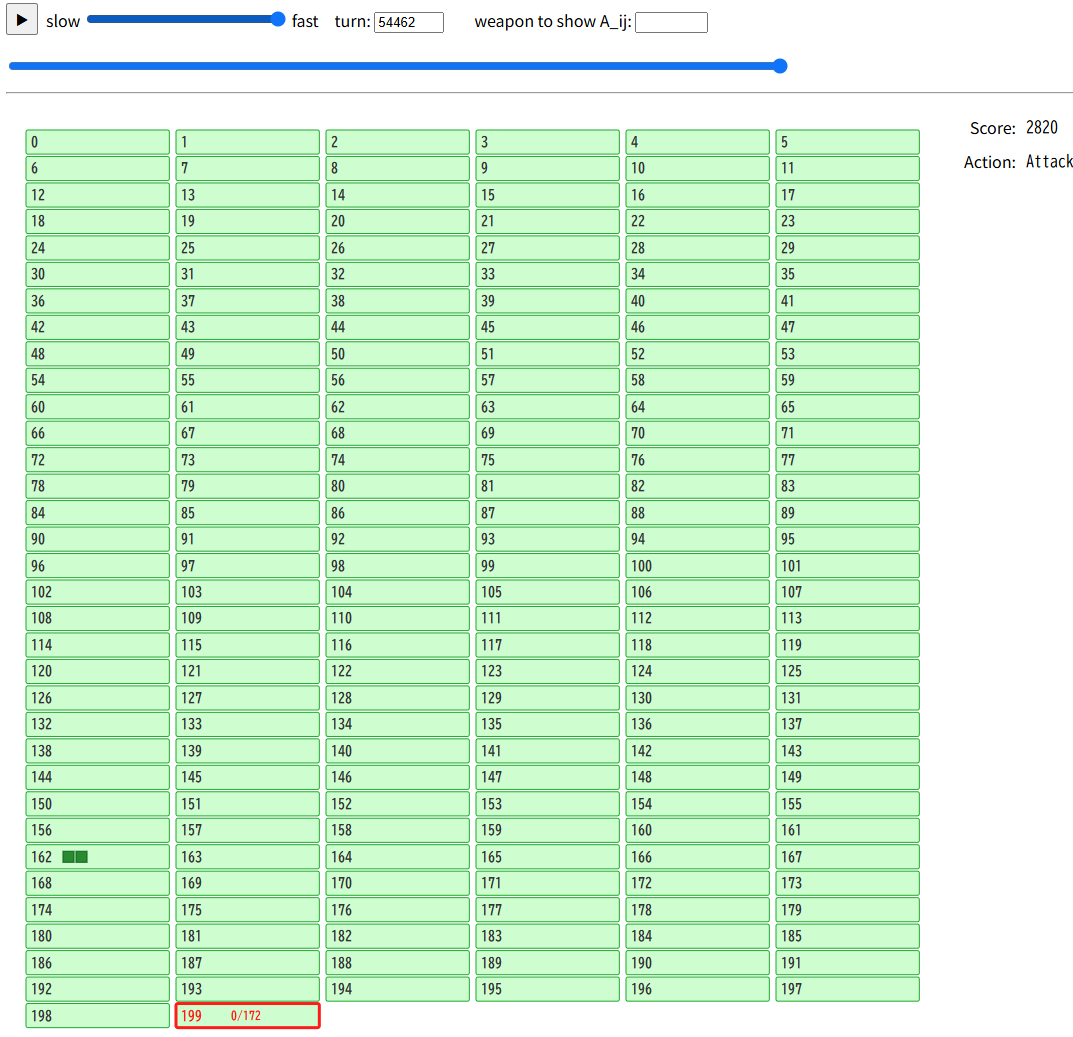Select cell 176
Image resolution: width=1073 pixels, height=1037 pixels.
click(x=398, y=910)
